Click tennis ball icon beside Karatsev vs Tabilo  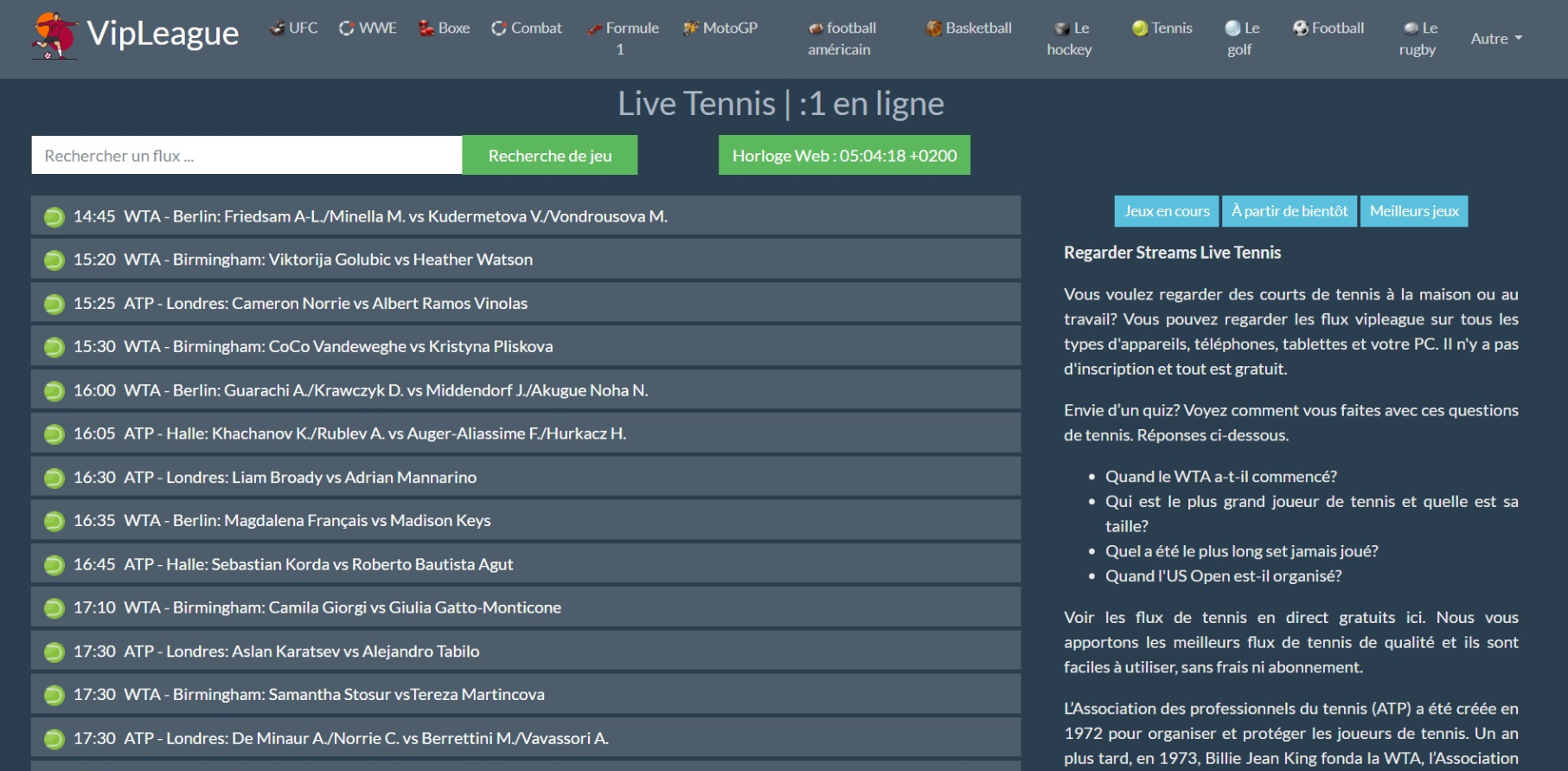[x=54, y=652]
